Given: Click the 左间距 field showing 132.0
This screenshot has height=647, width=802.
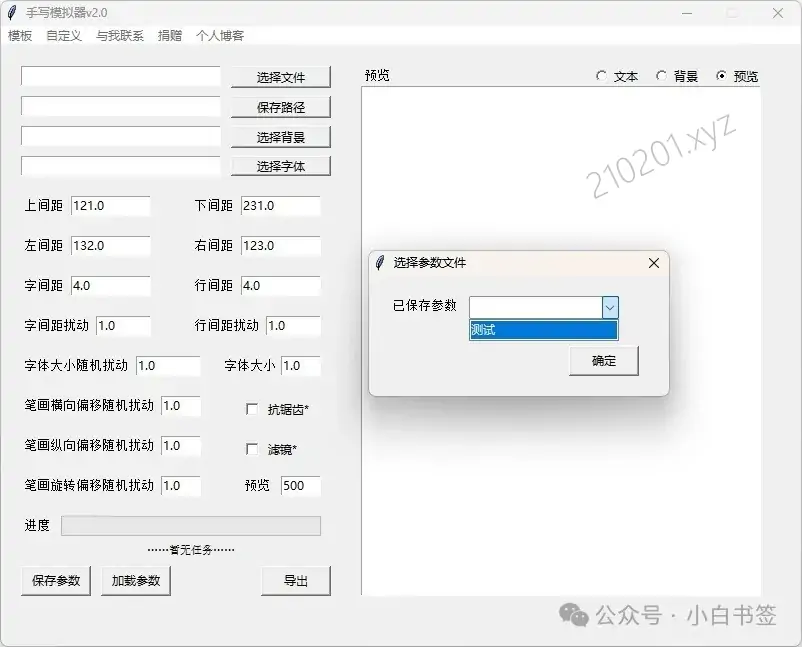Looking at the screenshot, I should pos(110,246).
